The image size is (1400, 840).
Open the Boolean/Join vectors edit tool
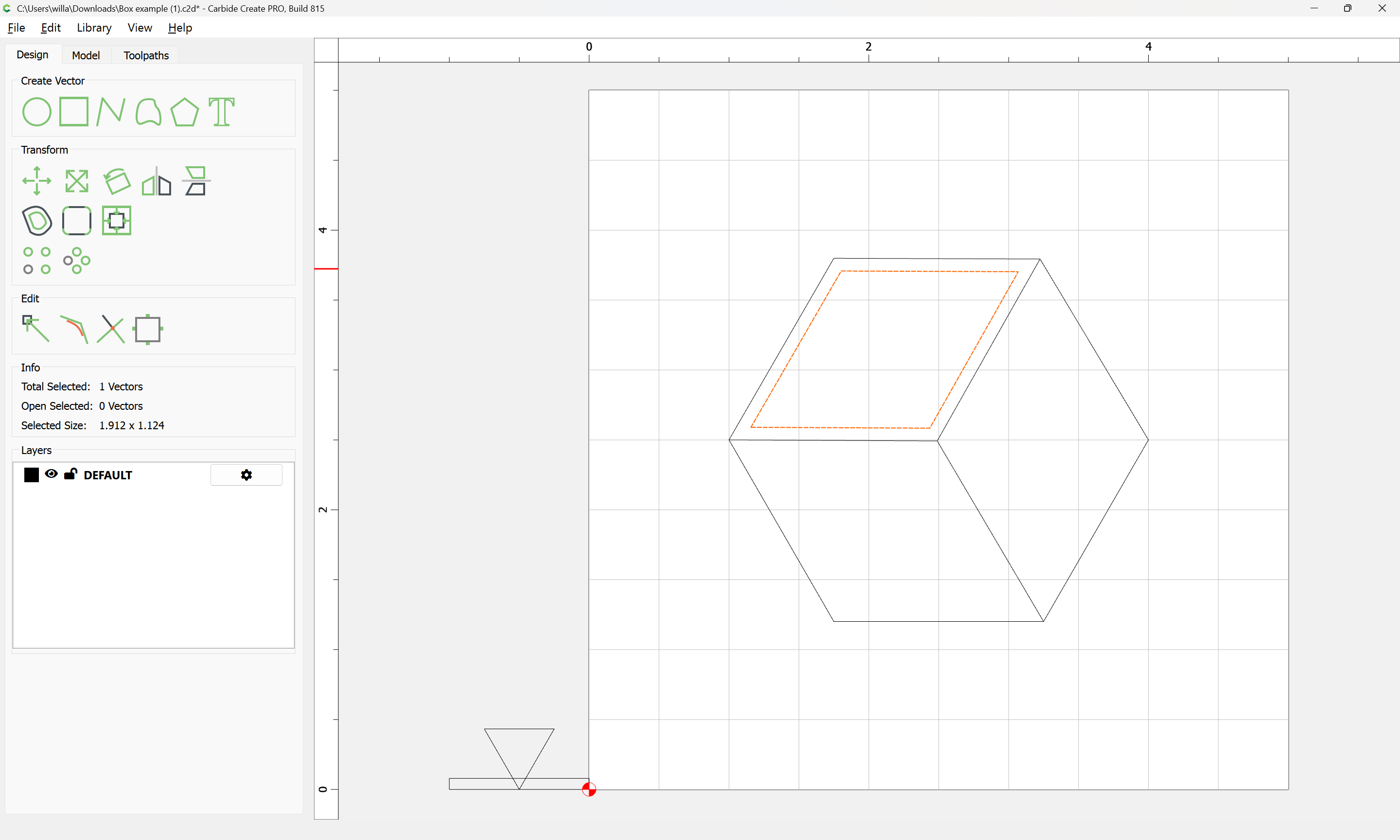click(148, 329)
